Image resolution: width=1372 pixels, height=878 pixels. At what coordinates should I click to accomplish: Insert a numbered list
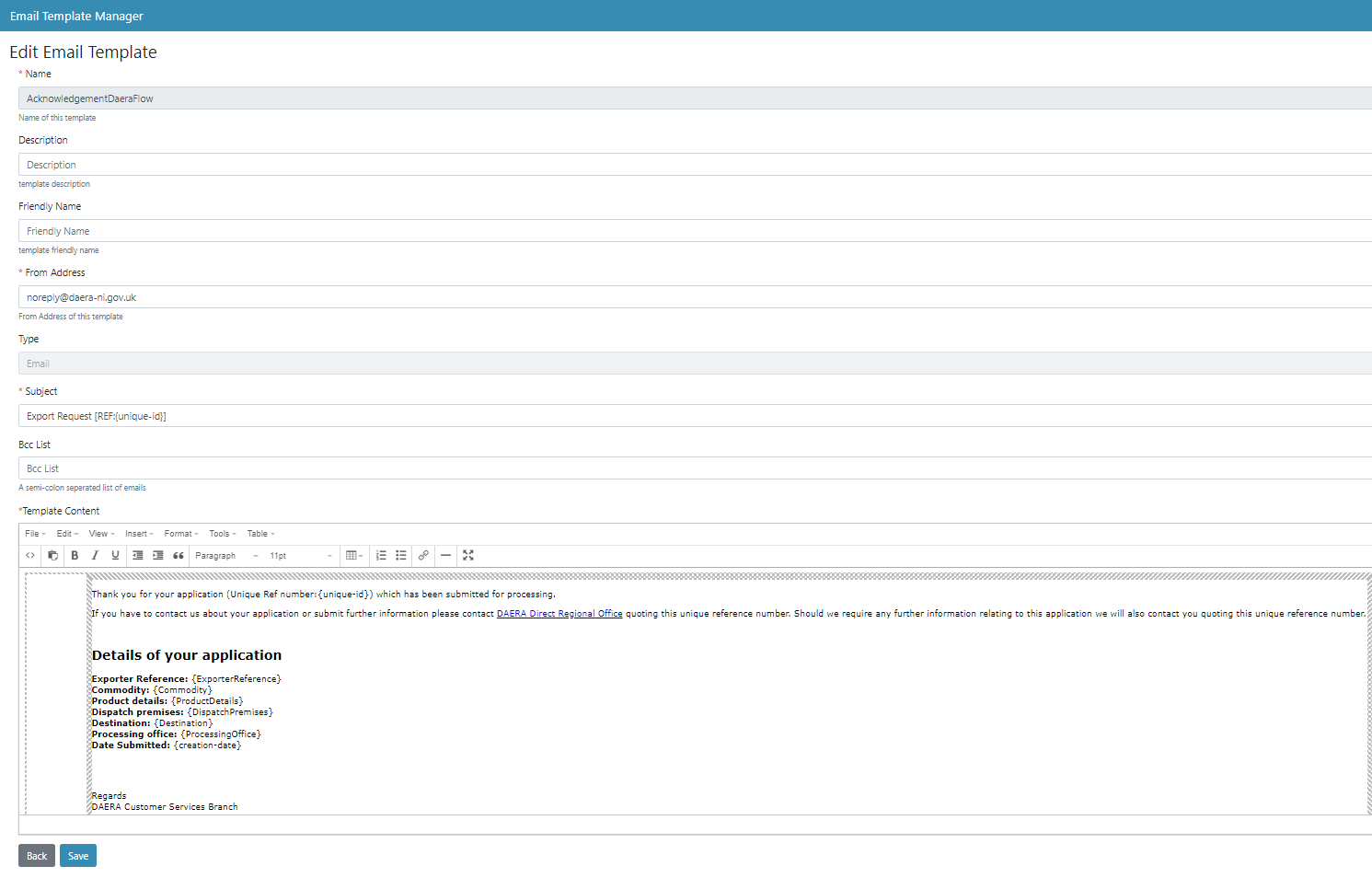(x=381, y=555)
